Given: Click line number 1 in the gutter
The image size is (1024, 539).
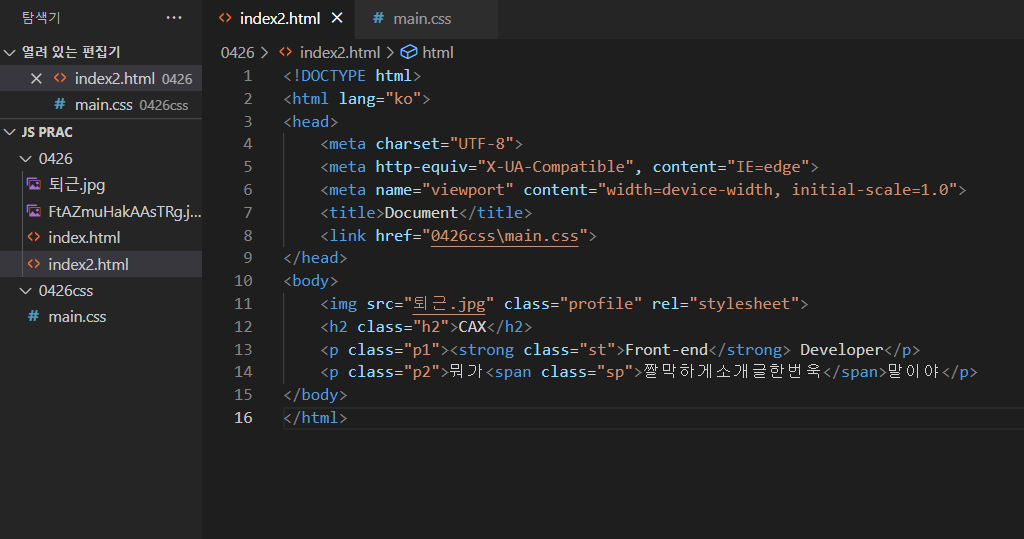Looking at the screenshot, I should pyautogui.click(x=248, y=76).
